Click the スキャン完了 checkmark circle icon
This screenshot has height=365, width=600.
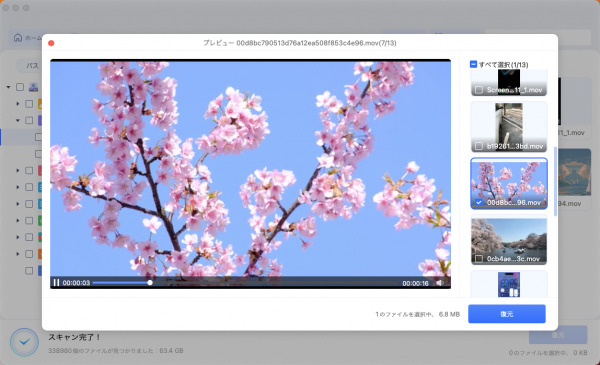point(24,342)
